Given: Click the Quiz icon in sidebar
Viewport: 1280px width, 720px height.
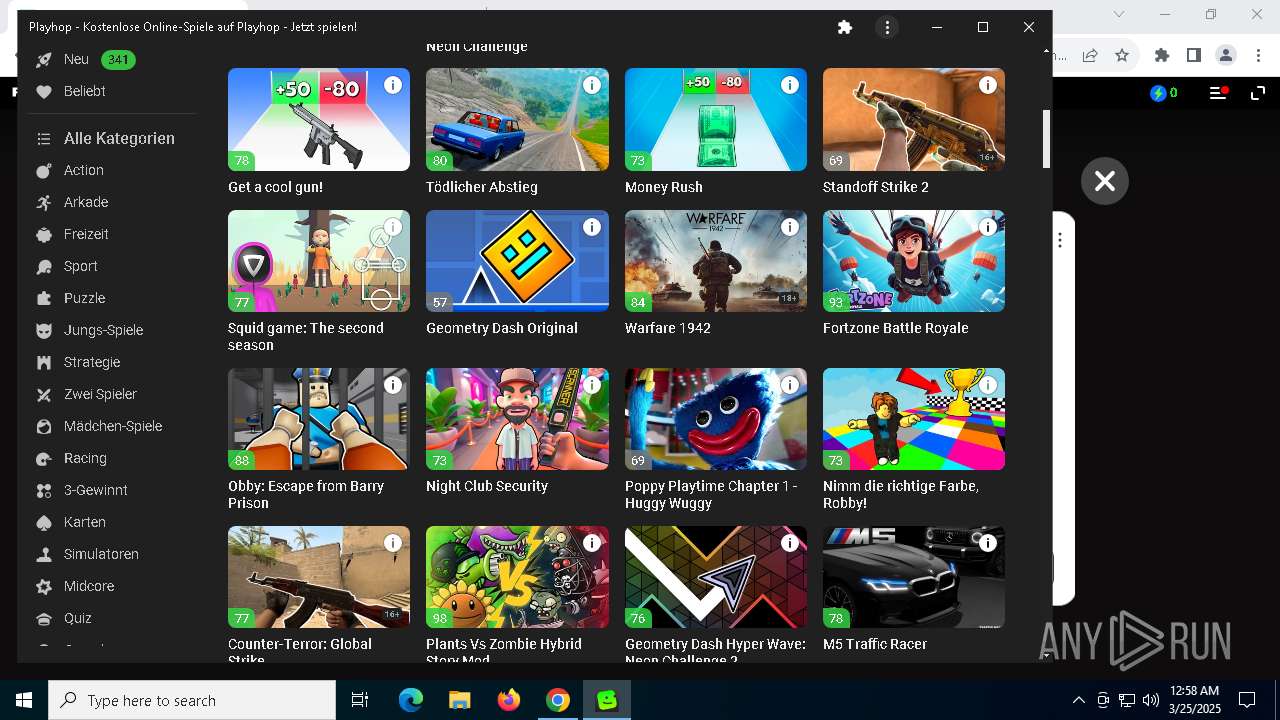Looking at the screenshot, I should pos(44,619).
